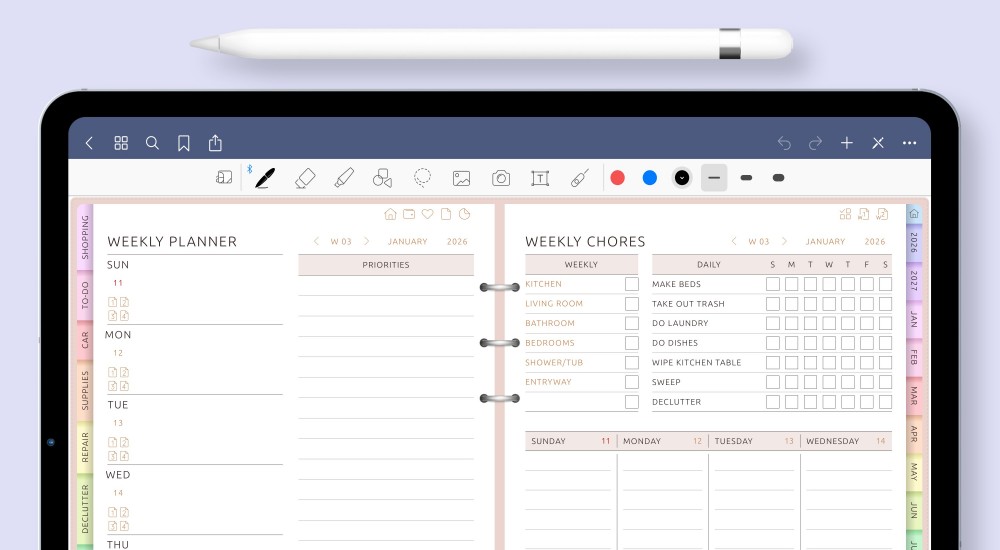The height and width of the screenshot is (550, 1000).
Task: Open the share and export menu
Action: pyautogui.click(x=216, y=143)
